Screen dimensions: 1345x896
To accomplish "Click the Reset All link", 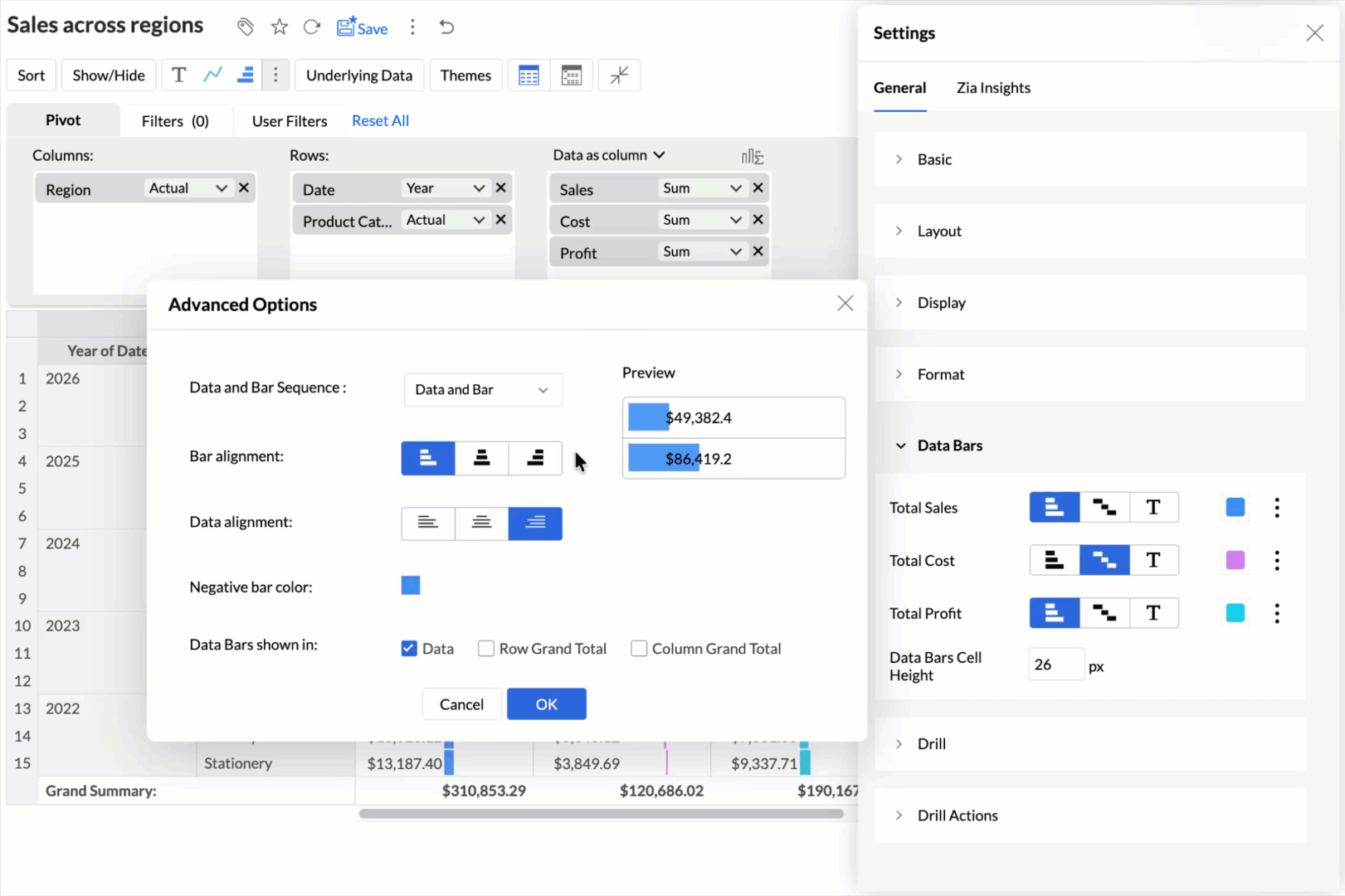I will pyautogui.click(x=380, y=121).
